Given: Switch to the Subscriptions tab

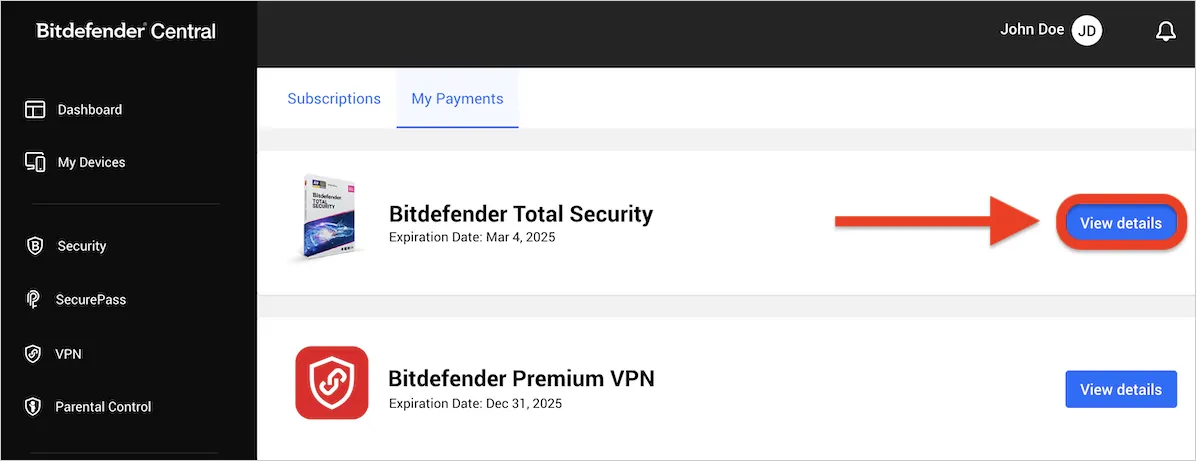Looking at the screenshot, I should coord(334,99).
